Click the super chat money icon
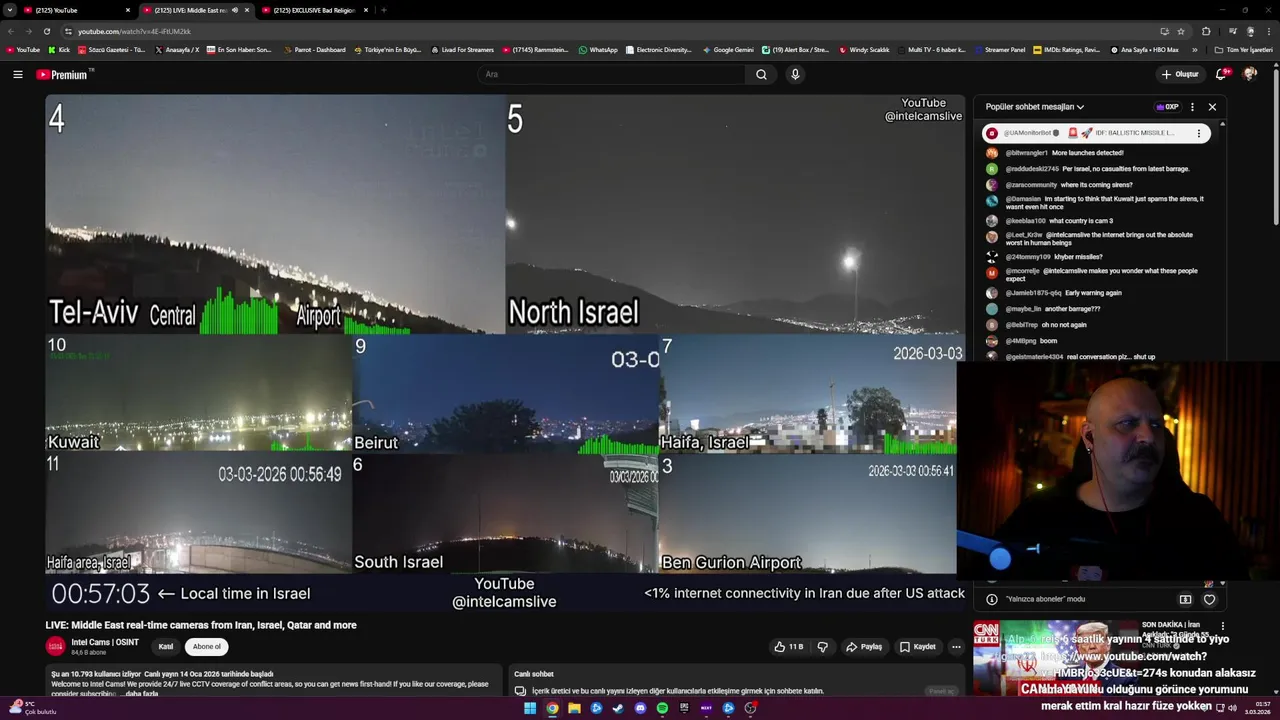The height and width of the screenshot is (720, 1280). (x=1185, y=599)
